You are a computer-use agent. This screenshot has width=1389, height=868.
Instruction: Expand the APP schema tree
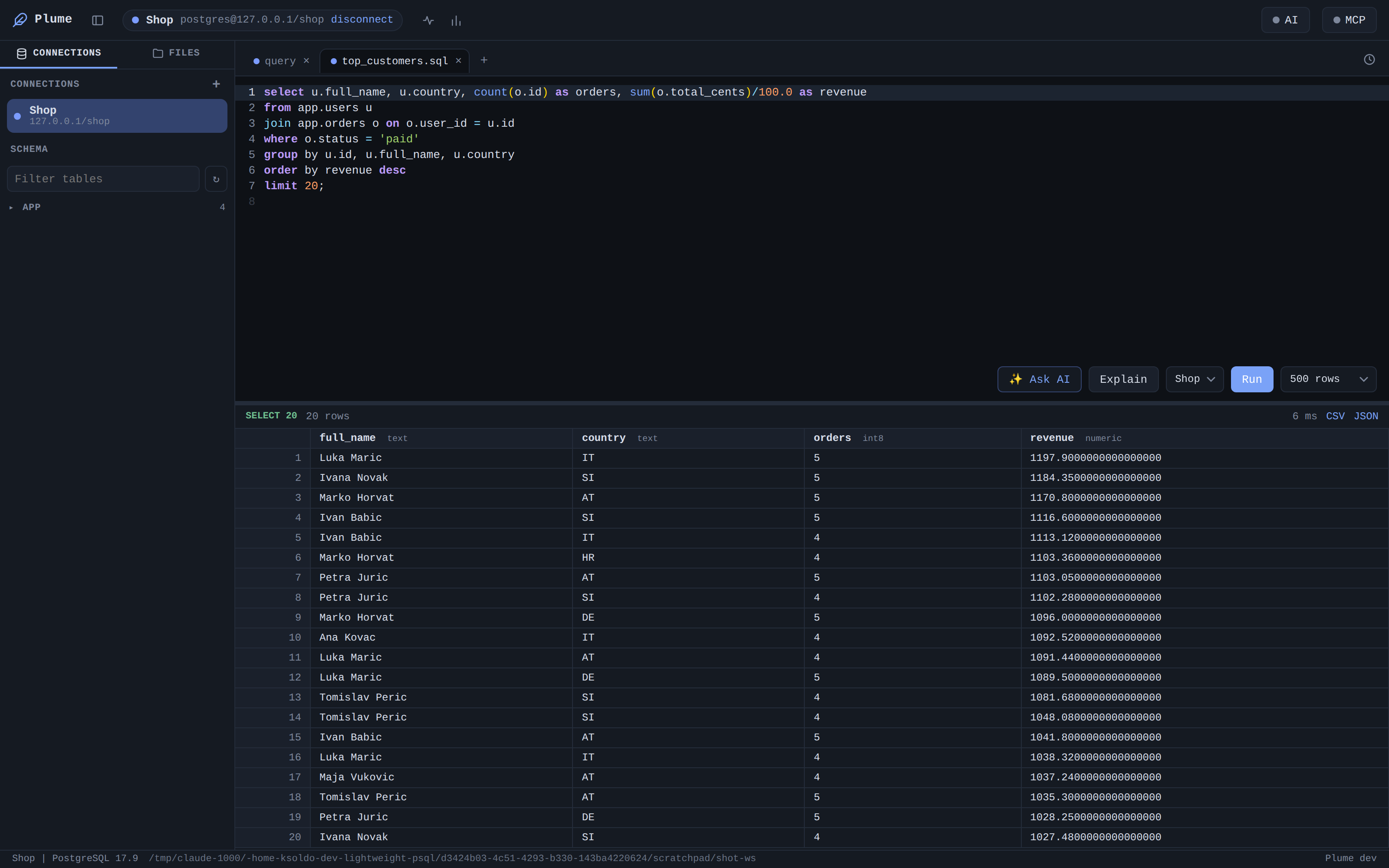pyautogui.click(x=117, y=207)
